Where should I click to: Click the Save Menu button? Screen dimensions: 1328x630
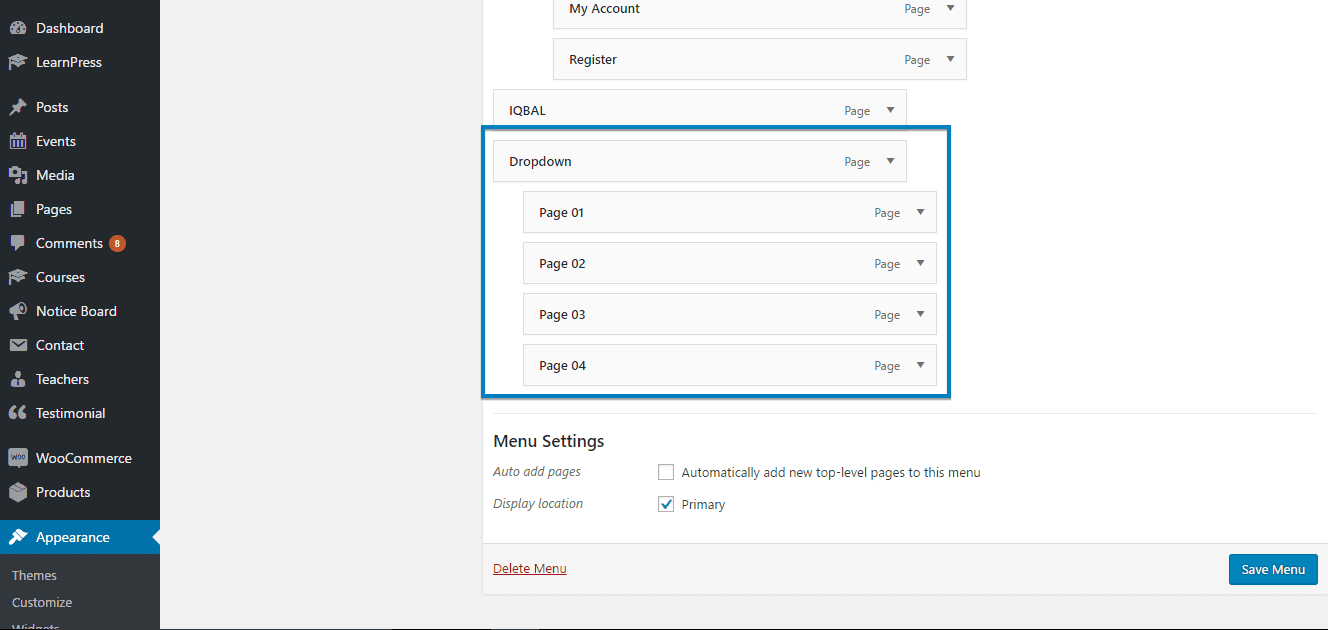[x=1272, y=569]
